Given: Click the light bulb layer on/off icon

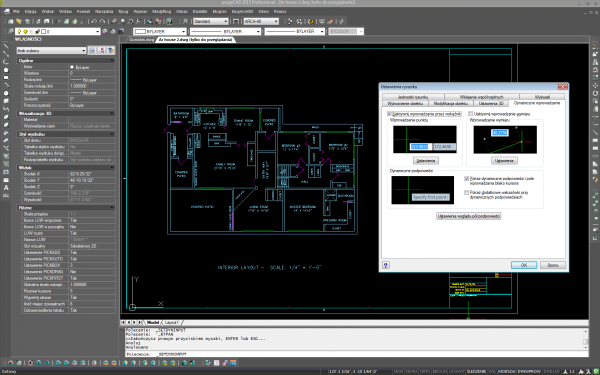Looking at the screenshot, I should click(x=20, y=31).
